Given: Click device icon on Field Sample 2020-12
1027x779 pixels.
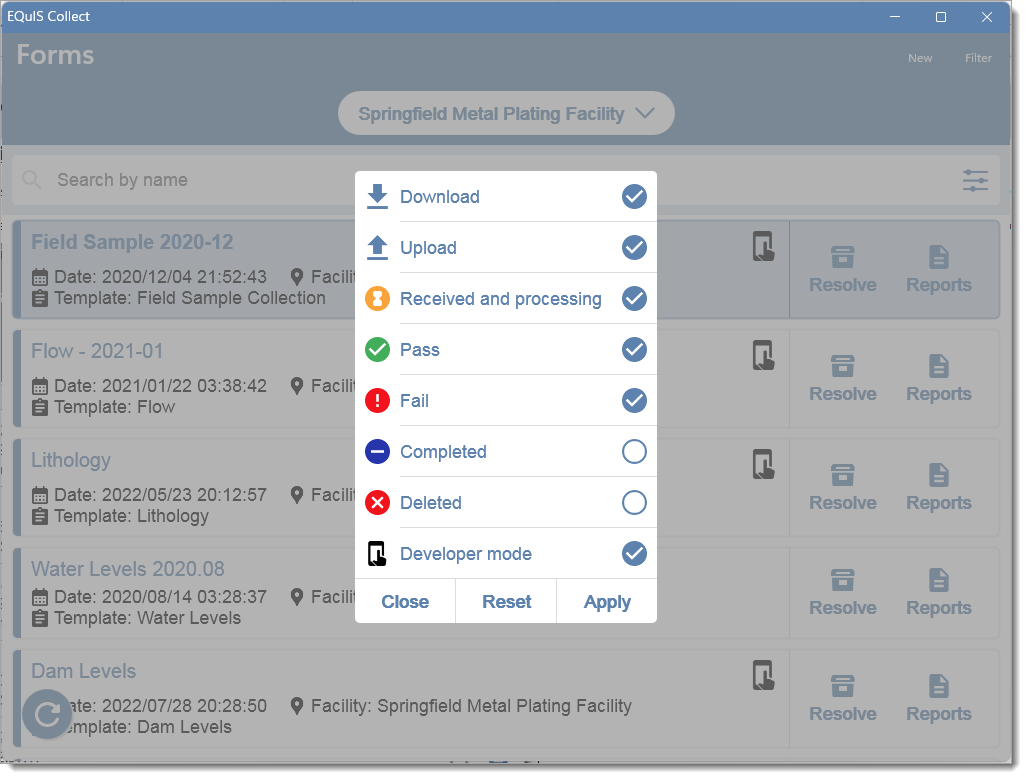Looking at the screenshot, I should [x=764, y=247].
